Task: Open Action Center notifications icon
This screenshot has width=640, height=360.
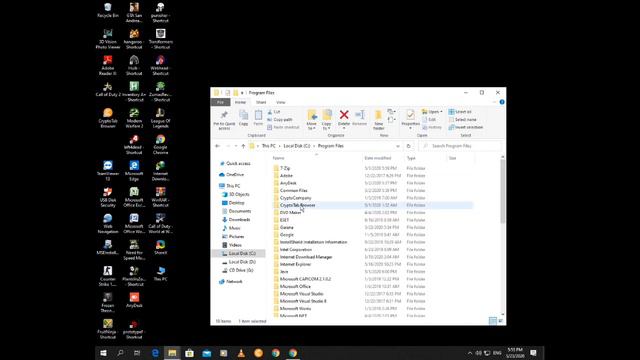Action: point(533,353)
